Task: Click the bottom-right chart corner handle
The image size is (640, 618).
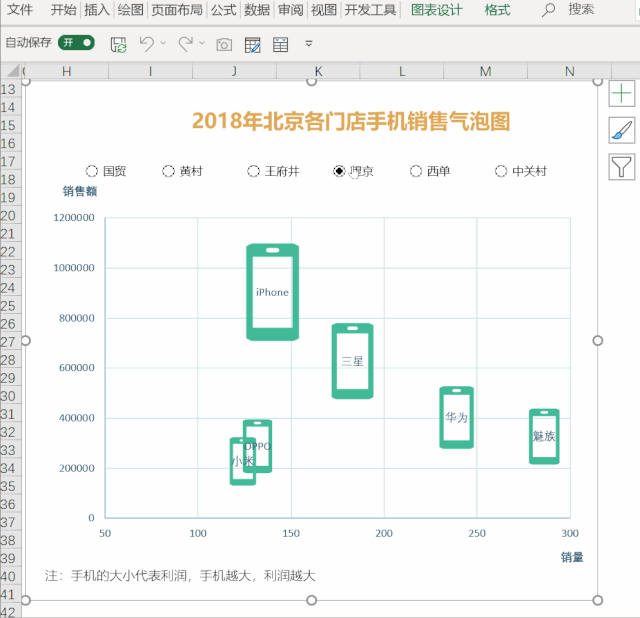Action: 598,600
